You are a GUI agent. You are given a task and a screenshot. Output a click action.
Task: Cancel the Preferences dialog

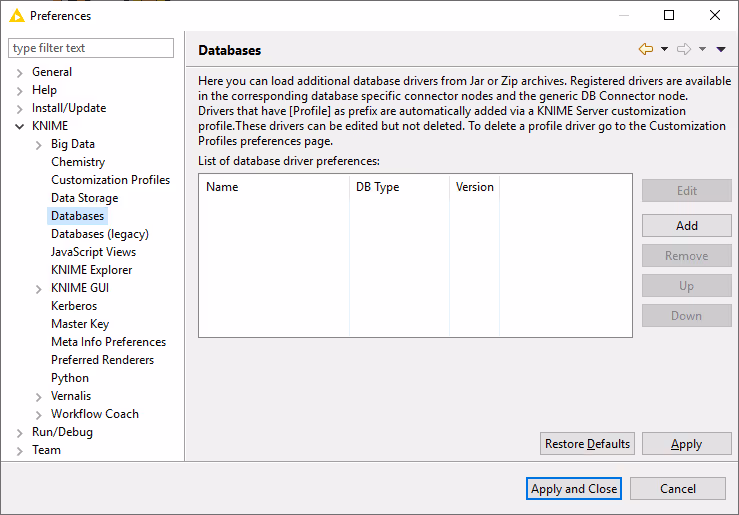tap(677, 489)
